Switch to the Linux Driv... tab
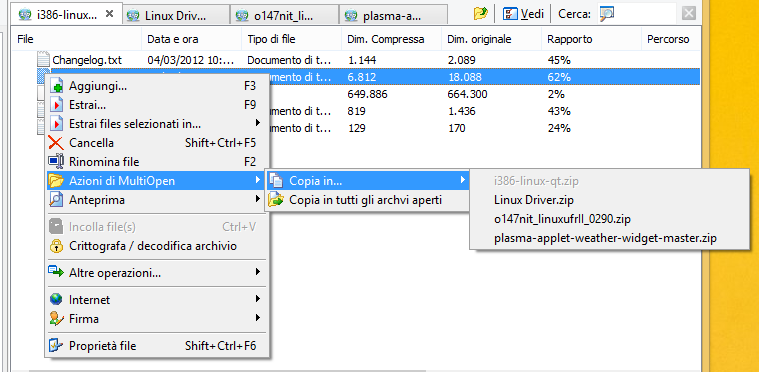Image resolution: width=759 pixels, height=372 pixels. tap(175, 15)
